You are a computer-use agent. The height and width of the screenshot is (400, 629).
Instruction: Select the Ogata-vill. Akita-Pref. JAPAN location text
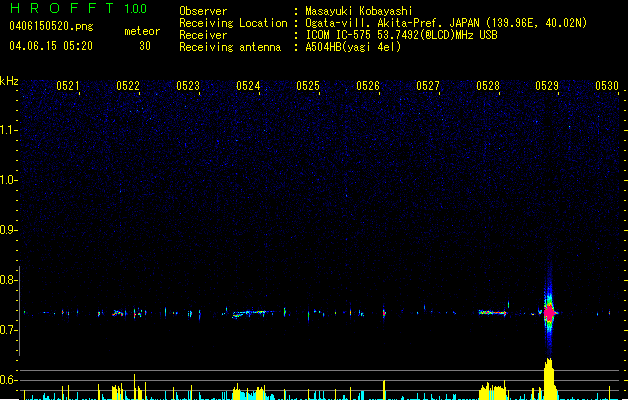point(446,23)
